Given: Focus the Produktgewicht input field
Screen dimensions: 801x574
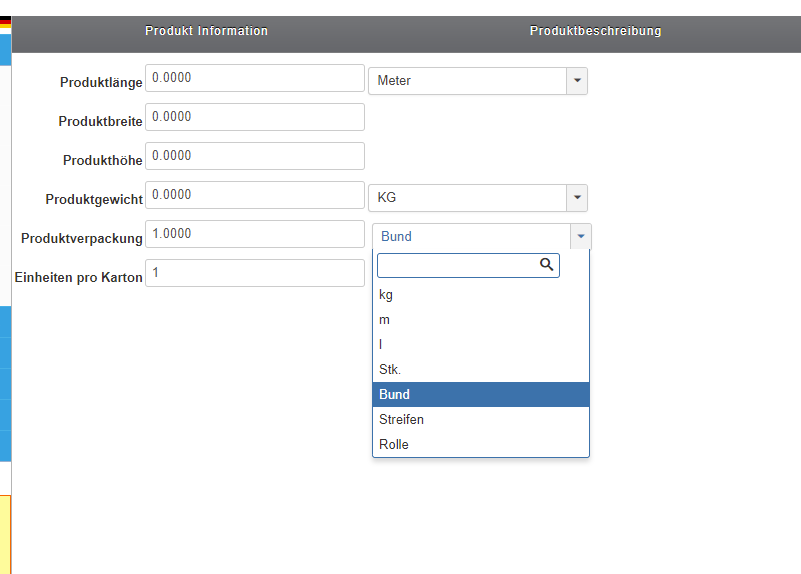Looking at the screenshot, I should pyautogui.click(x=254, y=195).
